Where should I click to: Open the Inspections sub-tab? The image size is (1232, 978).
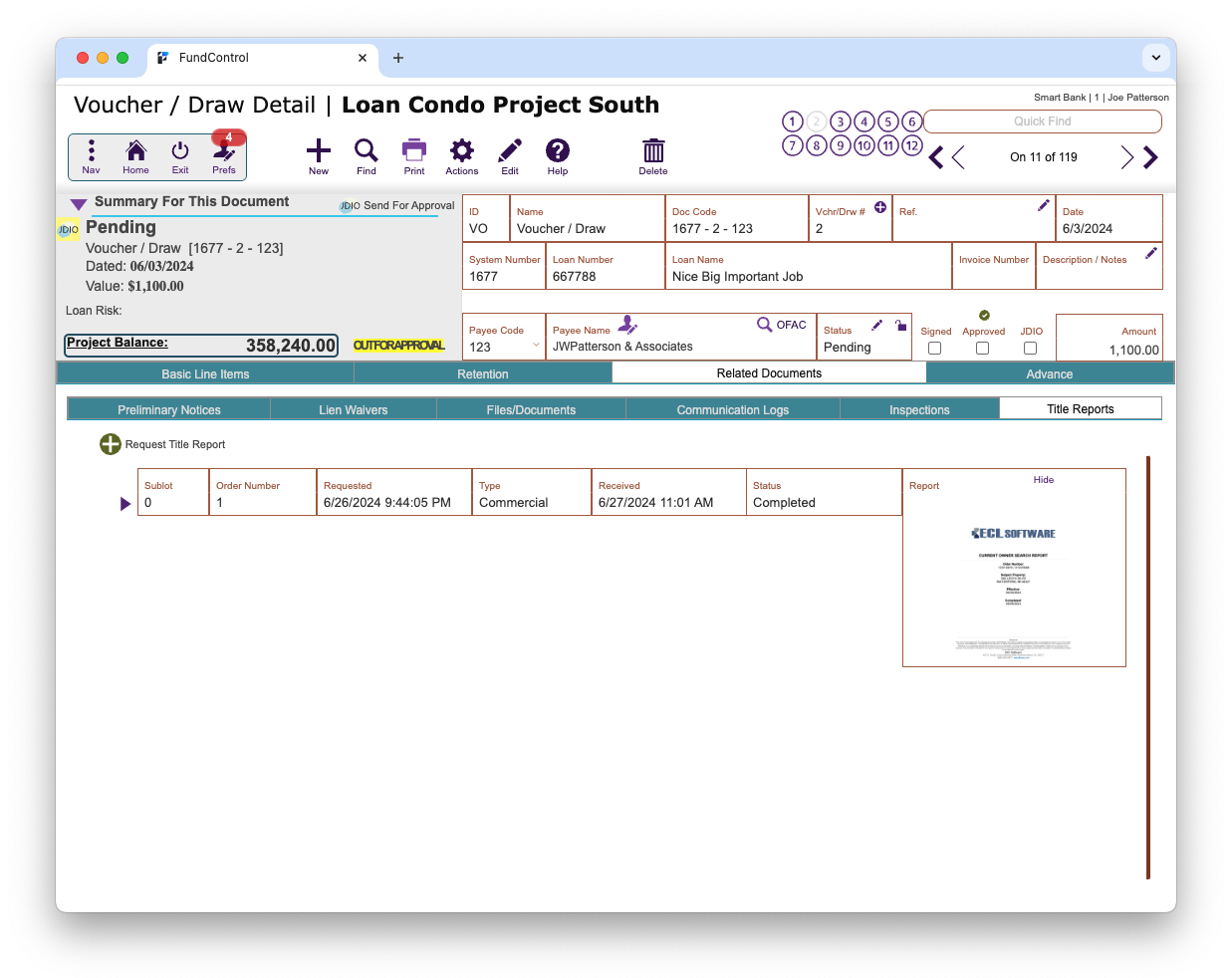919,409
